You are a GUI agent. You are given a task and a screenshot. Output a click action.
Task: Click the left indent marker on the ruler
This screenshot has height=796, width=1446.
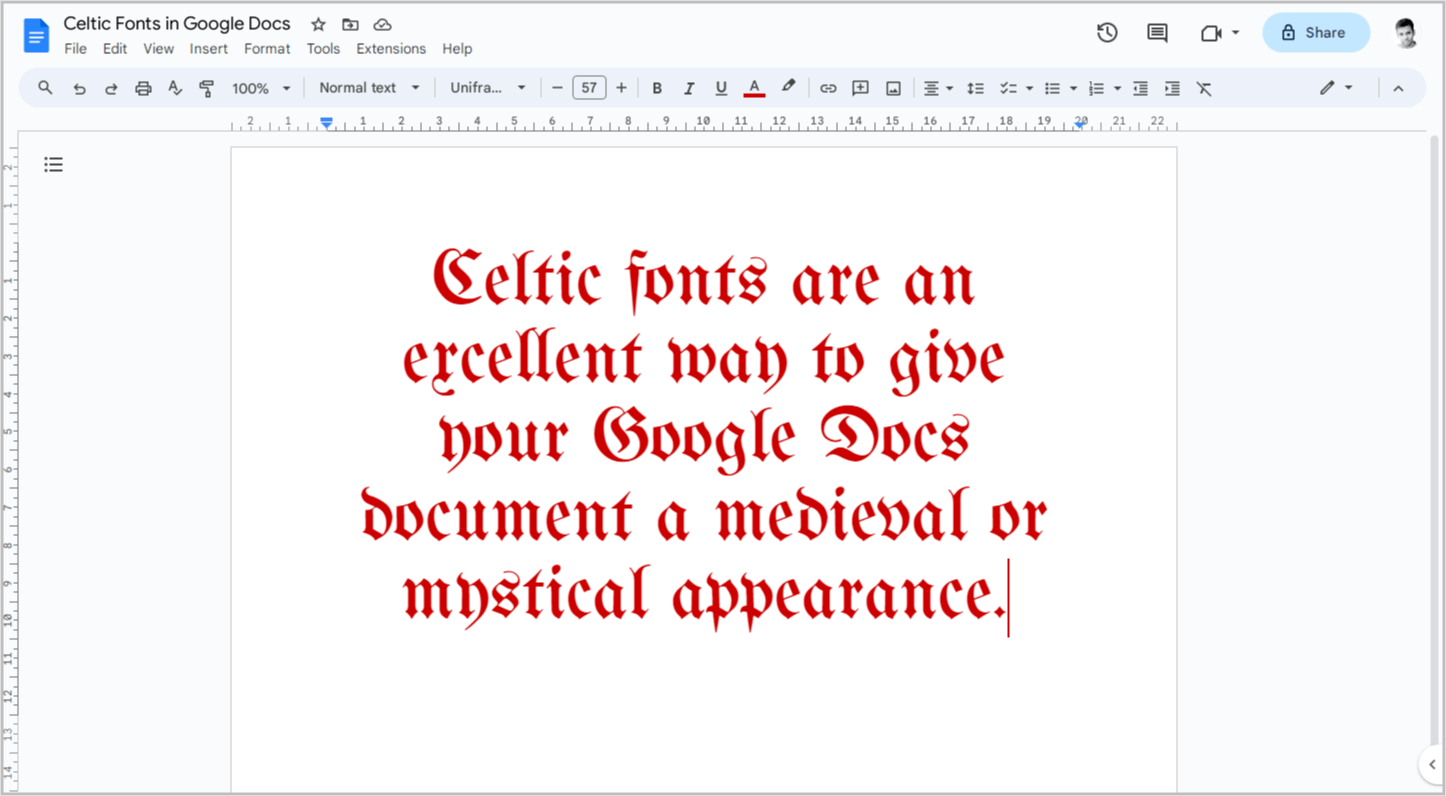[326, 122]
